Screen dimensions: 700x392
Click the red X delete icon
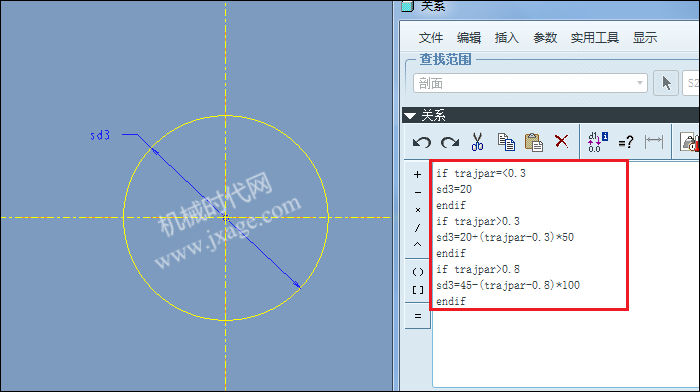(x=561, y=141)
